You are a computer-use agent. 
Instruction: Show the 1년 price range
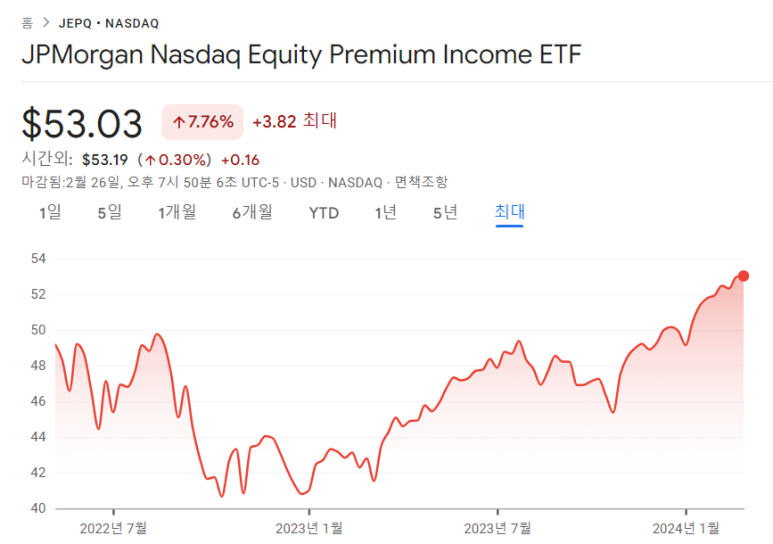coord(386,213)
